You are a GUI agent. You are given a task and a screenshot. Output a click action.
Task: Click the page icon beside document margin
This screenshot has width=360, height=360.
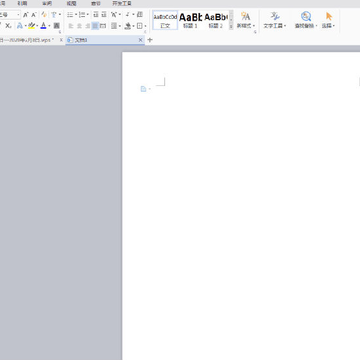143,89
